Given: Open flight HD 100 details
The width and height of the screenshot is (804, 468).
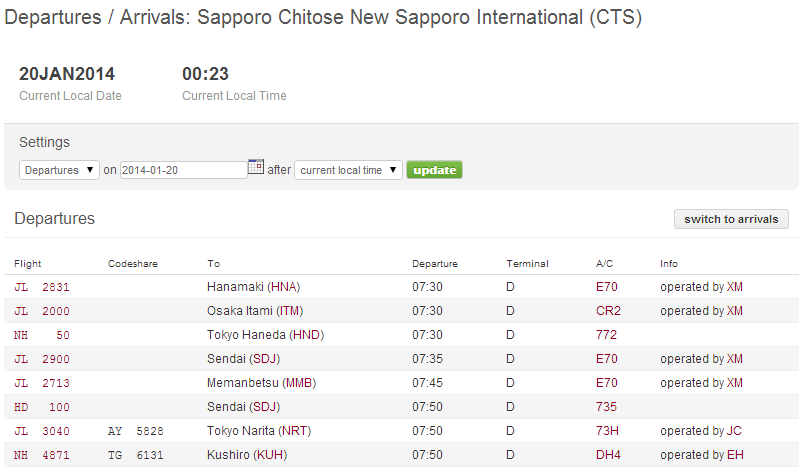Looking at the screenshot, I should [x=42, y=407].
